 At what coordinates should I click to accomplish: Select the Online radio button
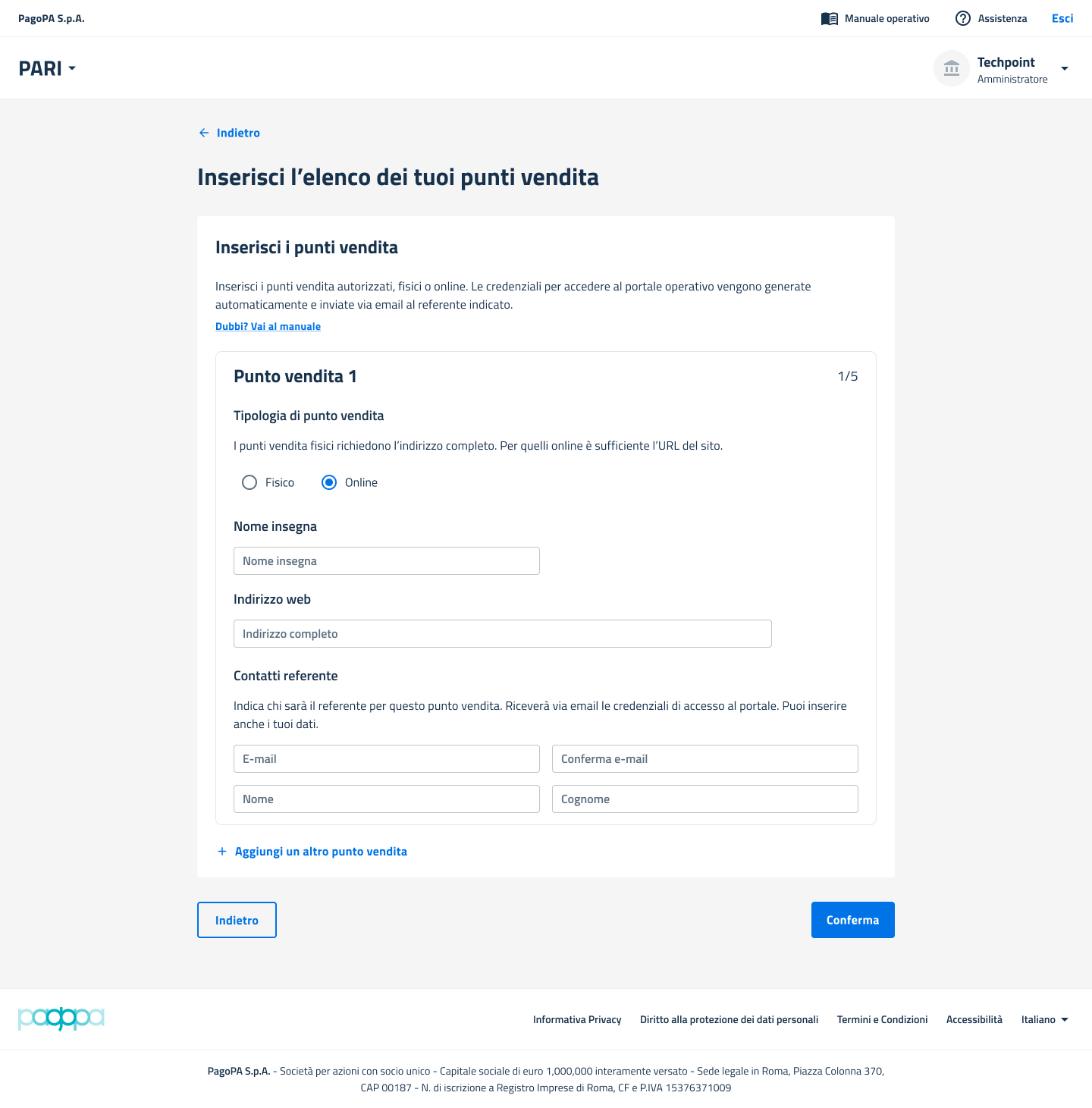329,482
